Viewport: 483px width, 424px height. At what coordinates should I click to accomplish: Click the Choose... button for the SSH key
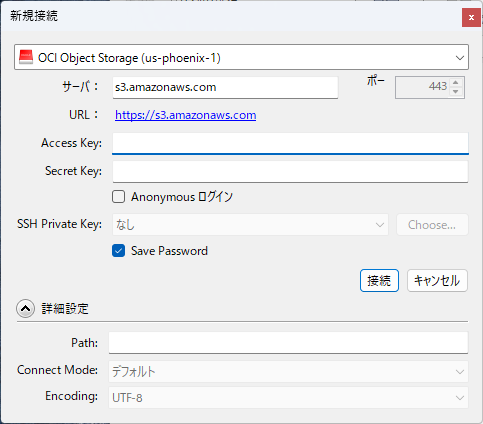432,225
